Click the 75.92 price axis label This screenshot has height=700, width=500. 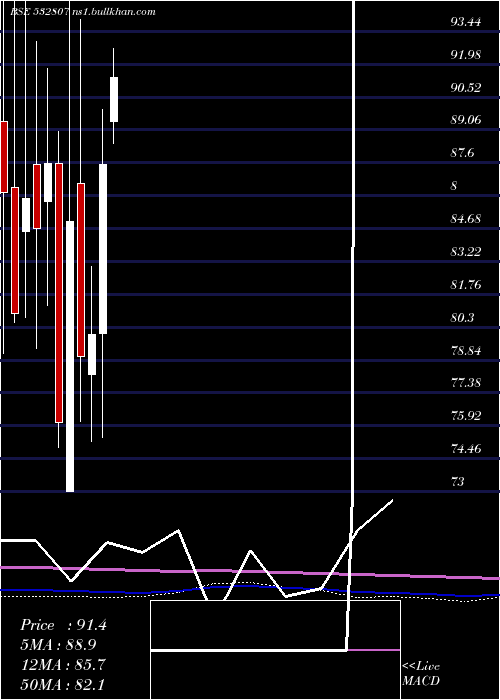coord(466,416)
